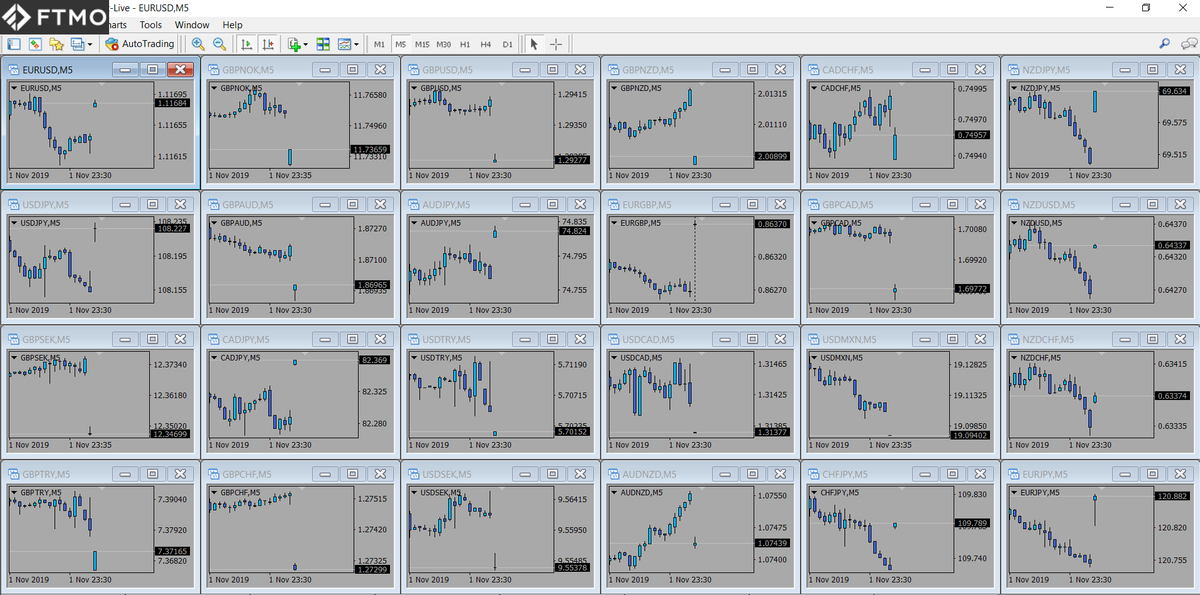Switch timeframe to M30

click(444, 44)
